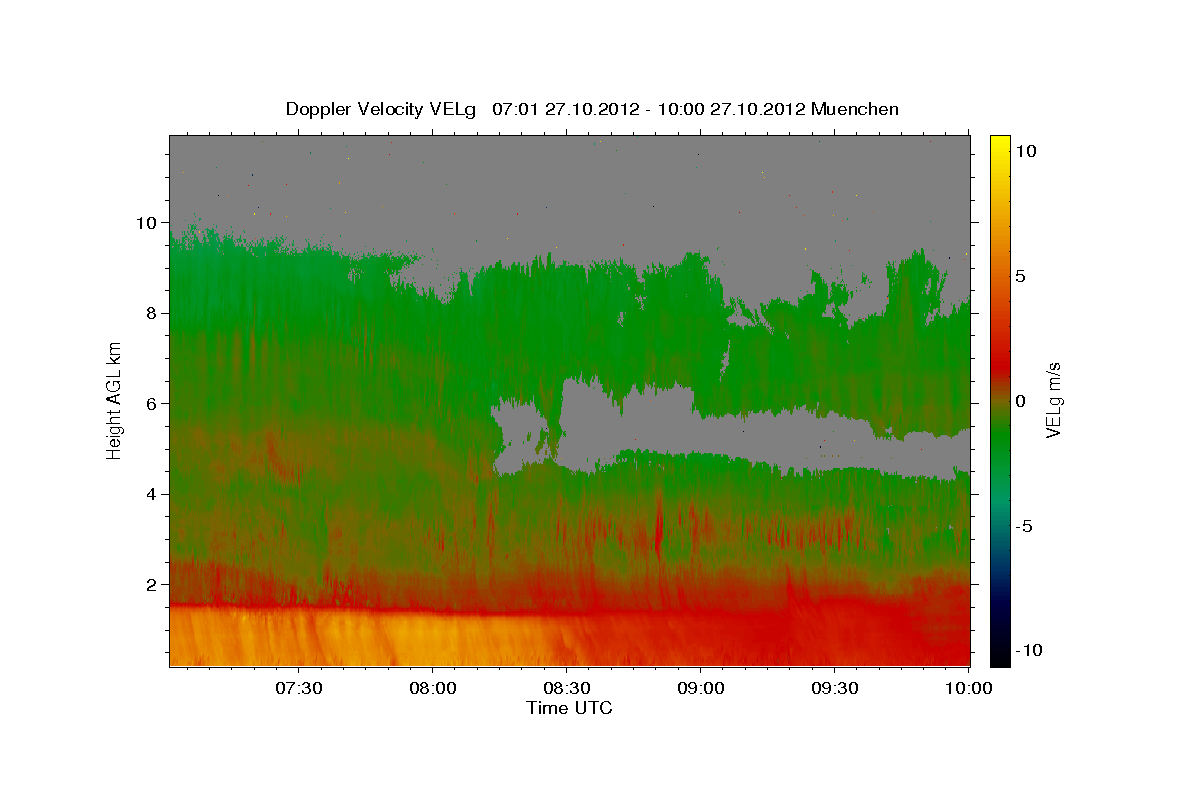Click the colorbar label 'VELg m/s'
The image size is (1200, 800).
1053,401
